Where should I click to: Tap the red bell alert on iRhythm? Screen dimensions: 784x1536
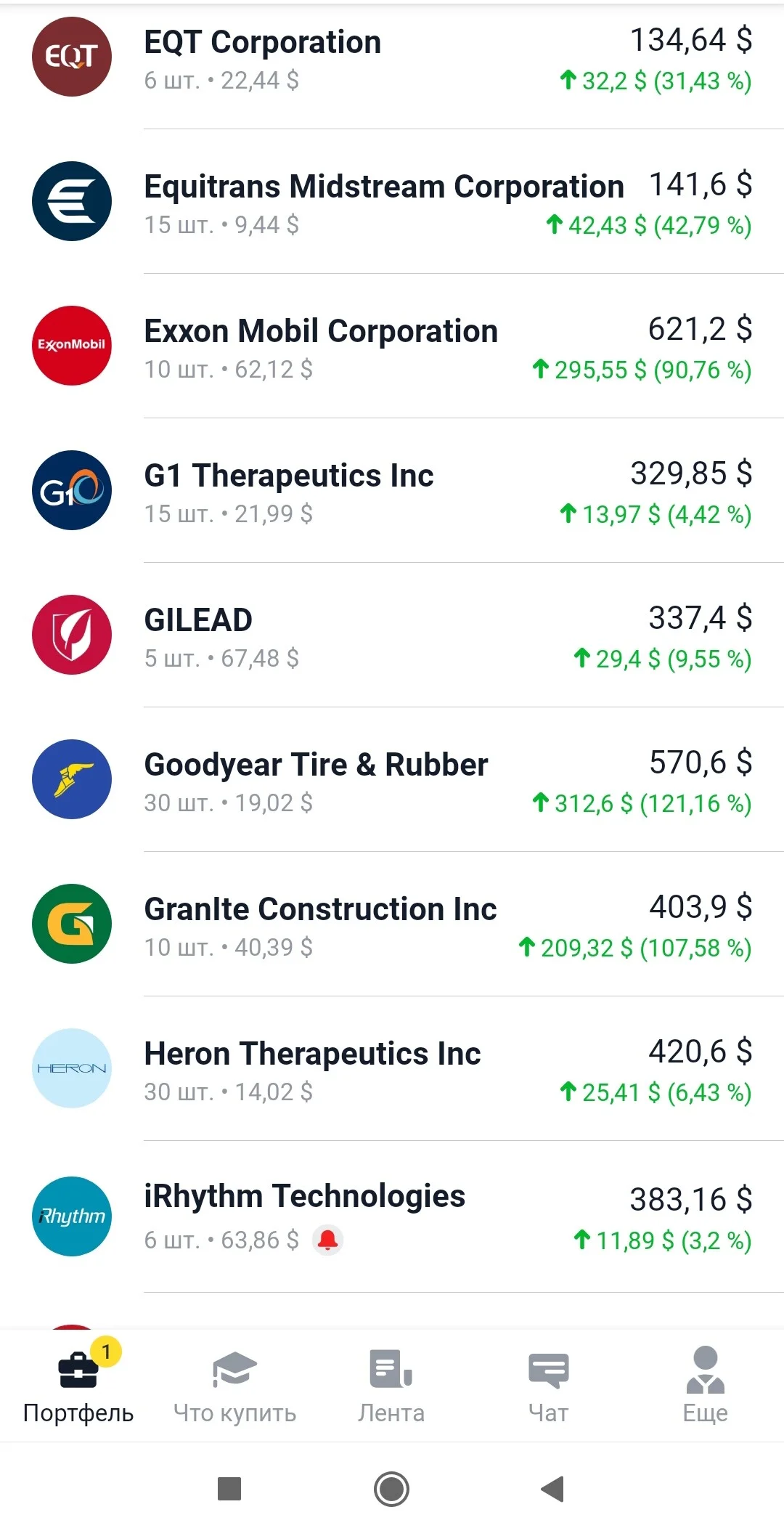[x=328, y=1240]
